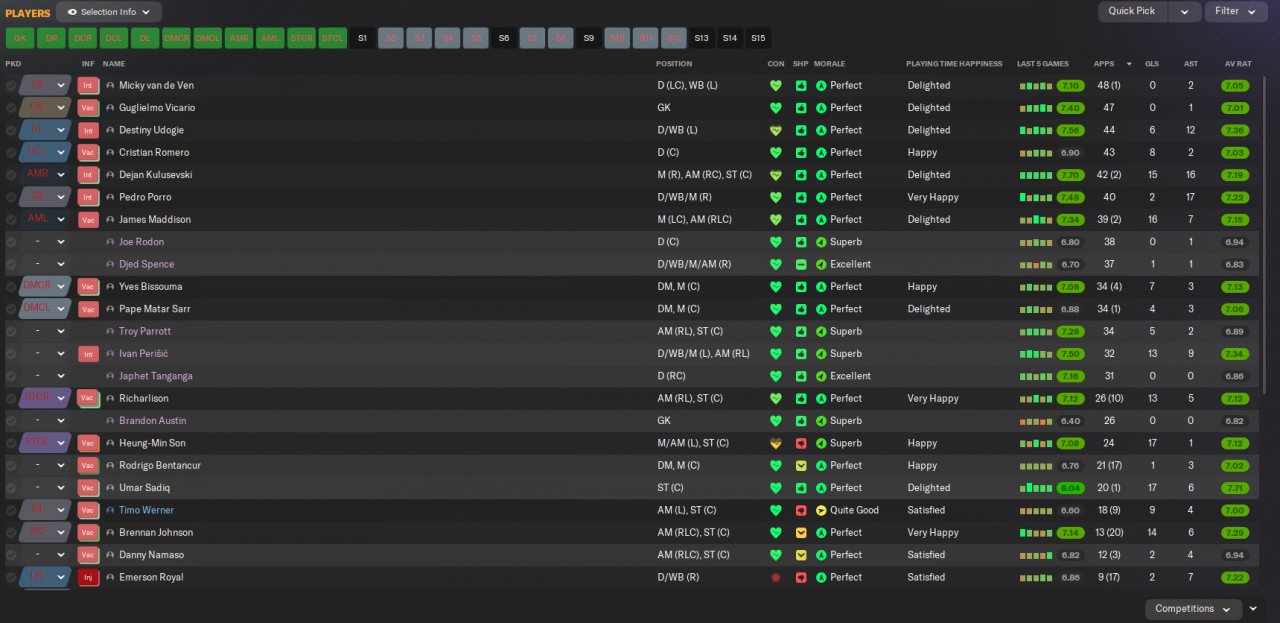
Task: Click the Vac badge for Umar Sadiq
Action: point(88,488)
